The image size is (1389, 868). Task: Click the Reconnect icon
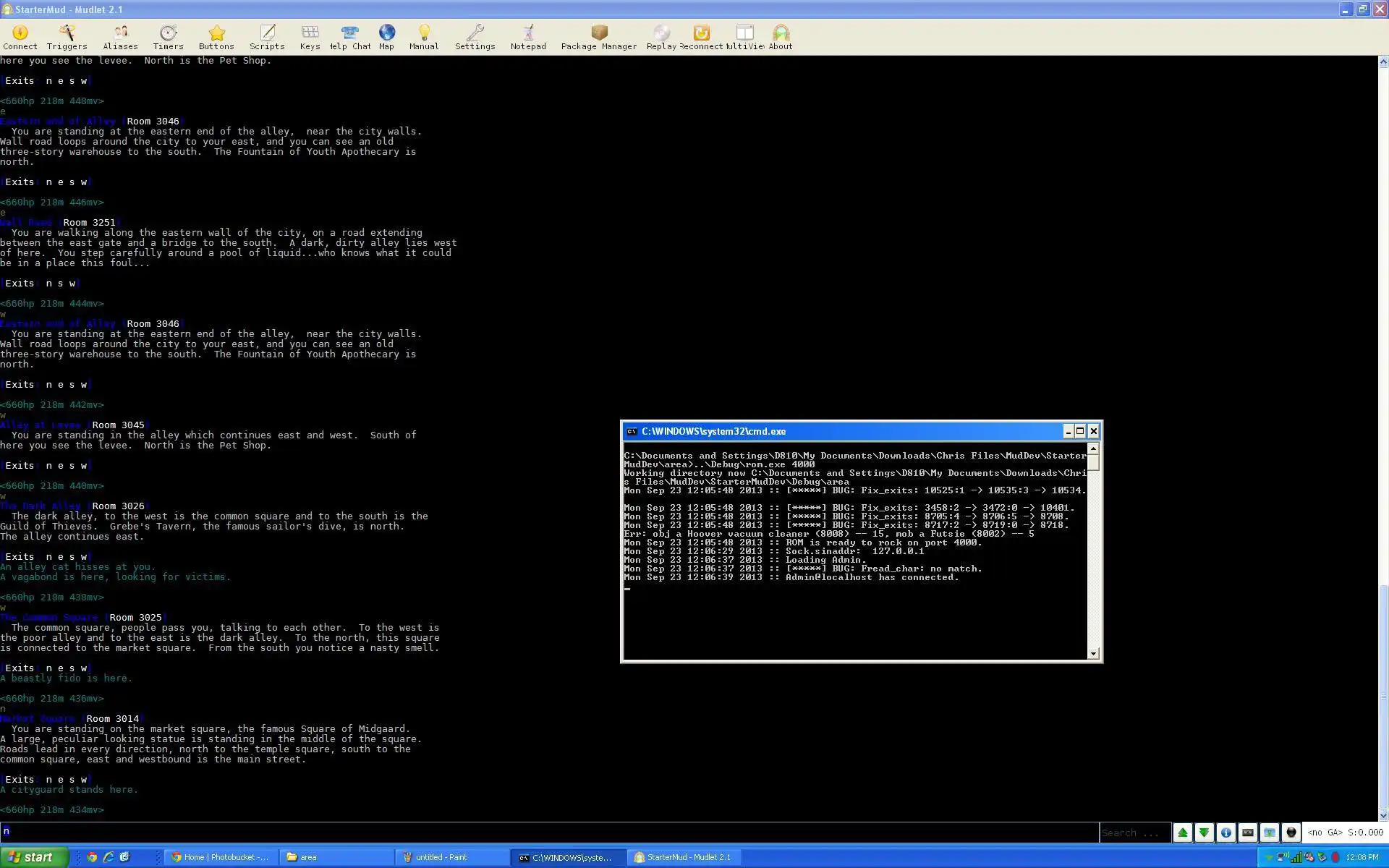point(701,37)
